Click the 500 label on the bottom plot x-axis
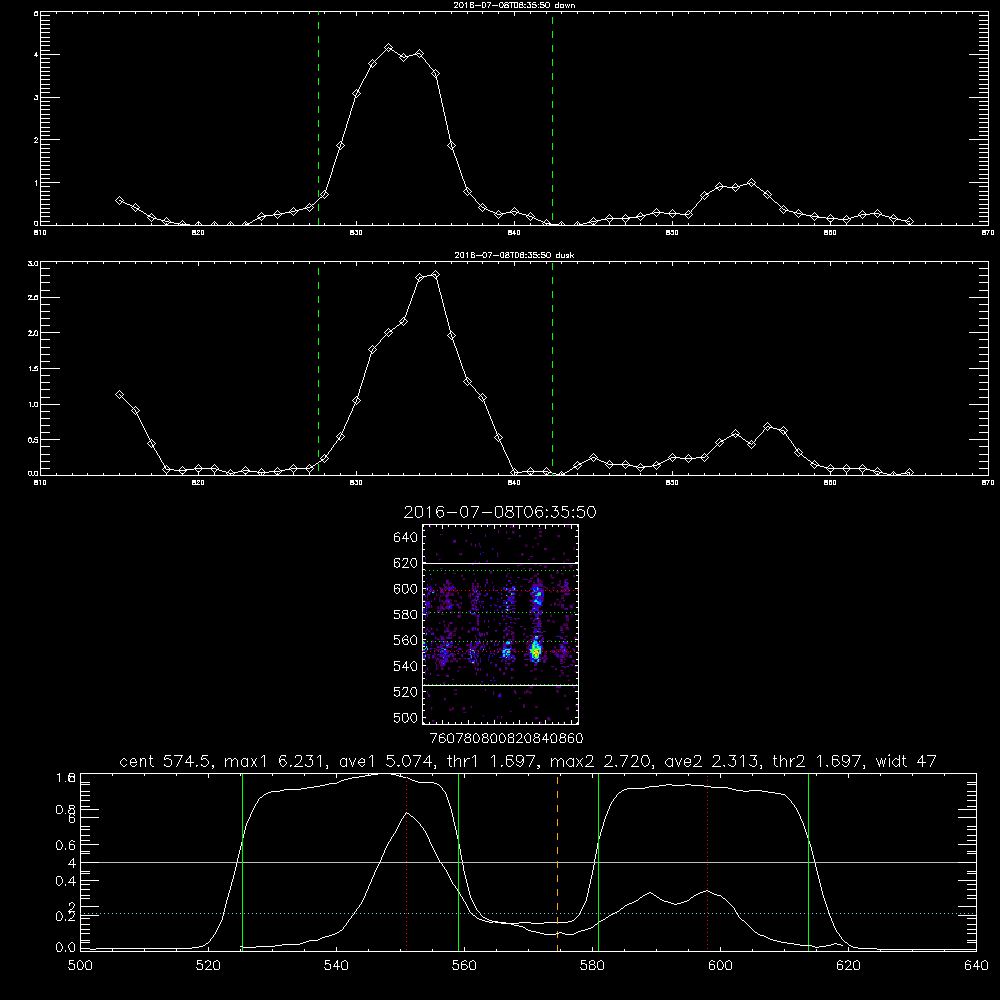 pos(80,966)
